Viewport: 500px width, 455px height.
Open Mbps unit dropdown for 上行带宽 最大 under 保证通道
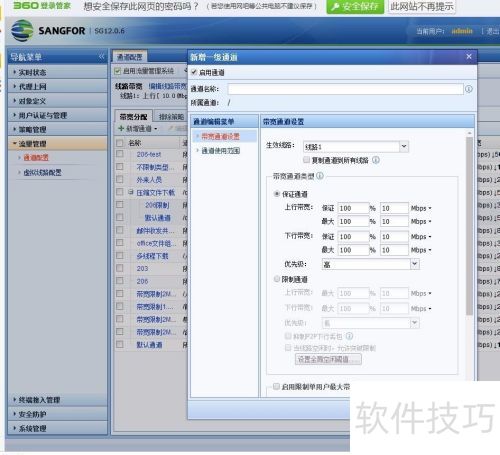point(421,221)
